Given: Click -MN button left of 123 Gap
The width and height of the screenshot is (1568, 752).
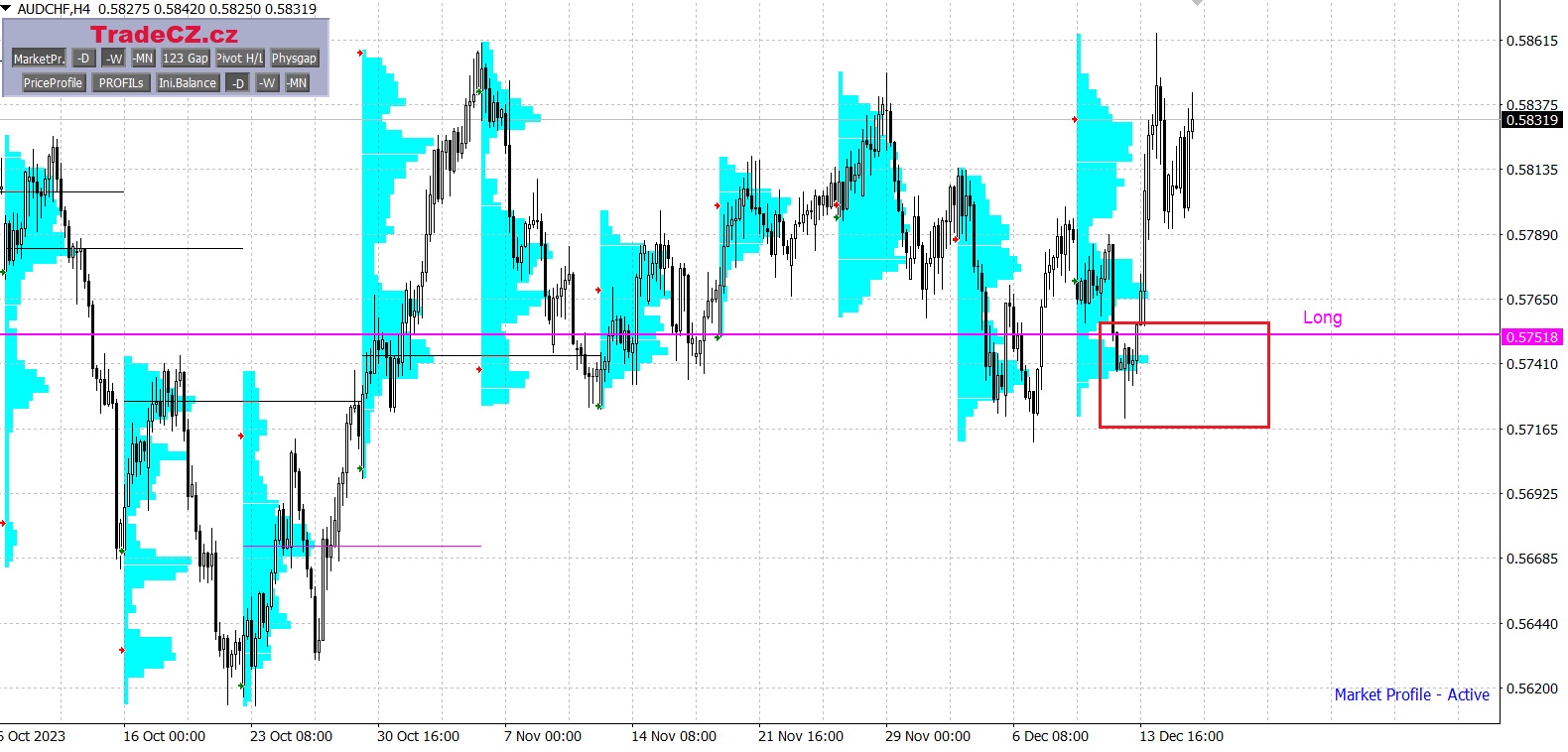Looking at the screenshot, I should 143,59.
